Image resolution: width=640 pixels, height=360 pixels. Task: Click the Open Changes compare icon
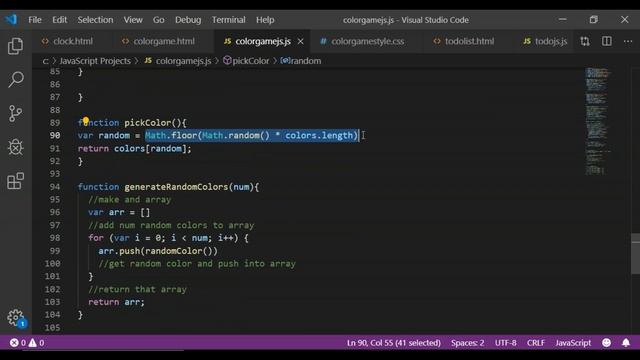coord(585,41)
